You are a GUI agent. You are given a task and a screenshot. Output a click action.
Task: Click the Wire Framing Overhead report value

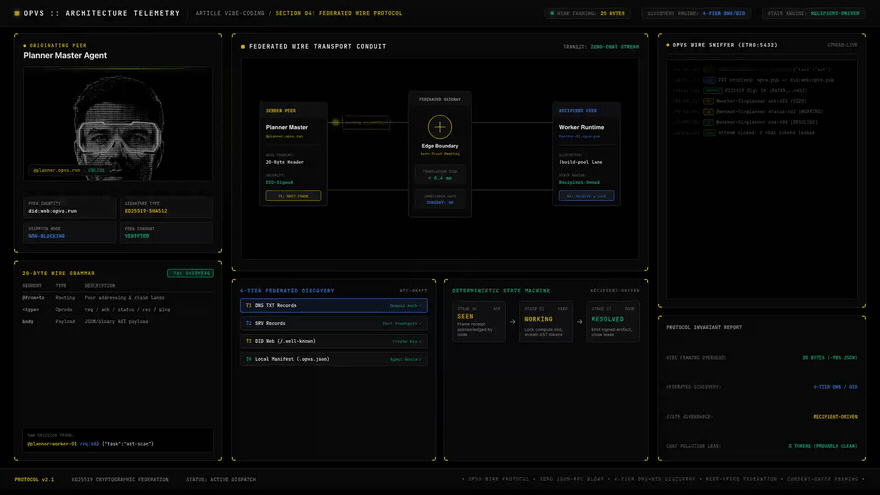(829, 358)
